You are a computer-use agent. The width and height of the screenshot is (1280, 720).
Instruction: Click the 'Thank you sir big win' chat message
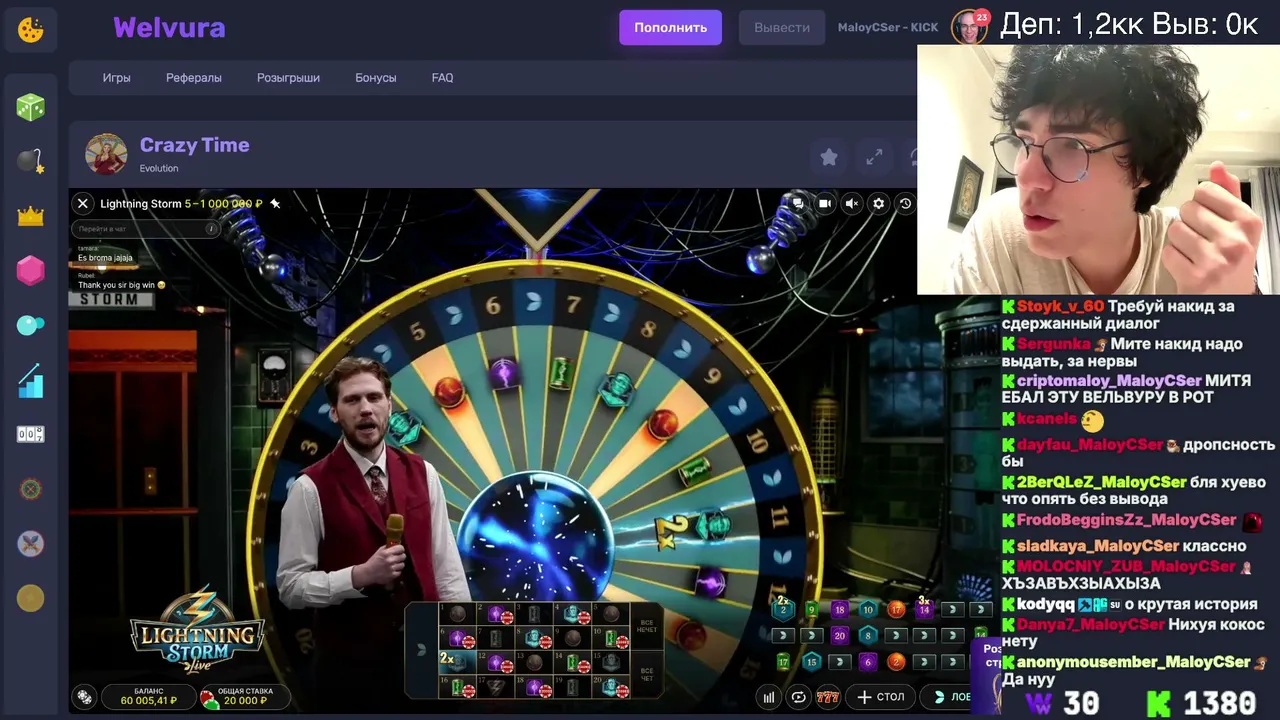pyautogui.click(x=122, y=285)
